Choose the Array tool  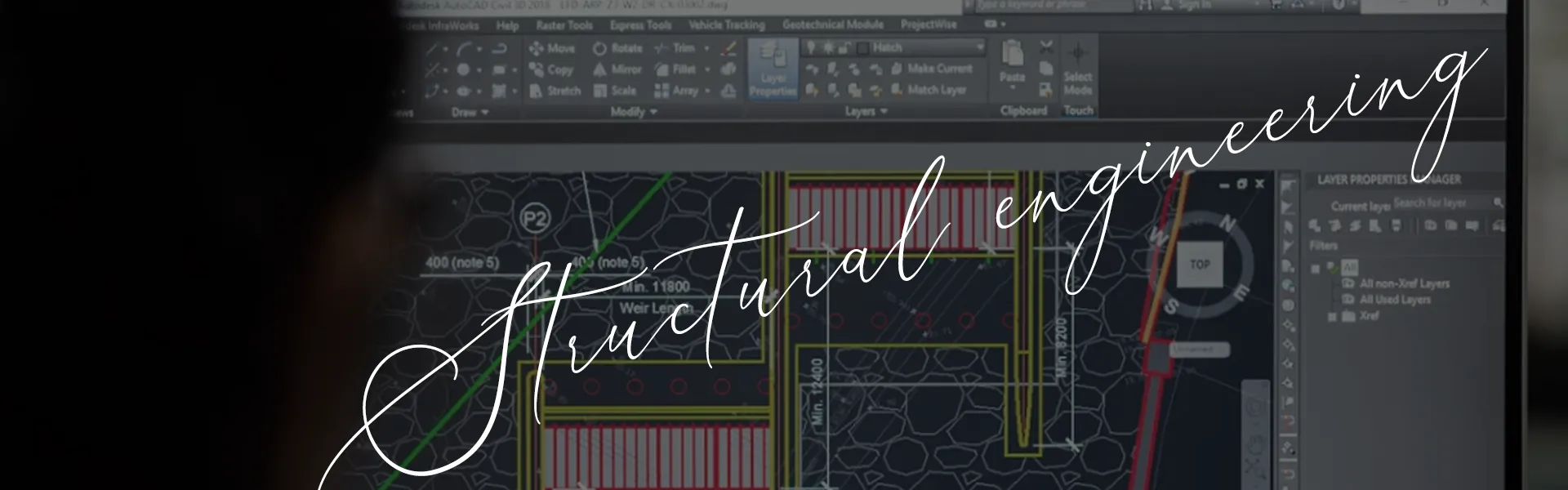point(676,91)
